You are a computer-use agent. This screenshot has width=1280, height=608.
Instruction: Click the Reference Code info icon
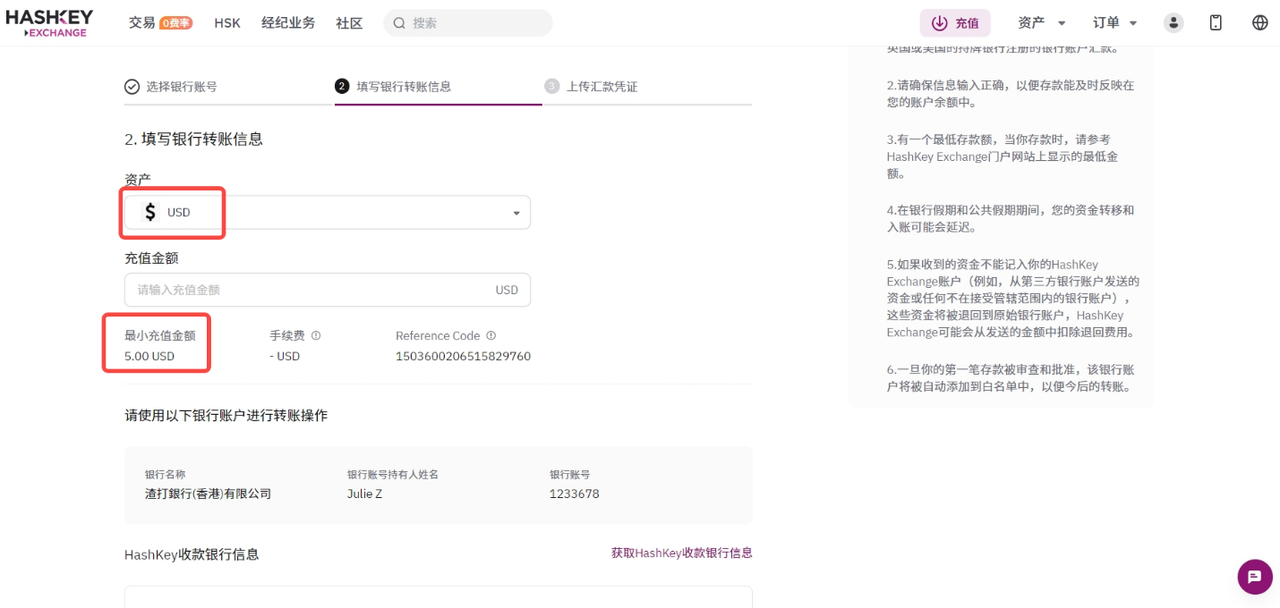[491, 336]
